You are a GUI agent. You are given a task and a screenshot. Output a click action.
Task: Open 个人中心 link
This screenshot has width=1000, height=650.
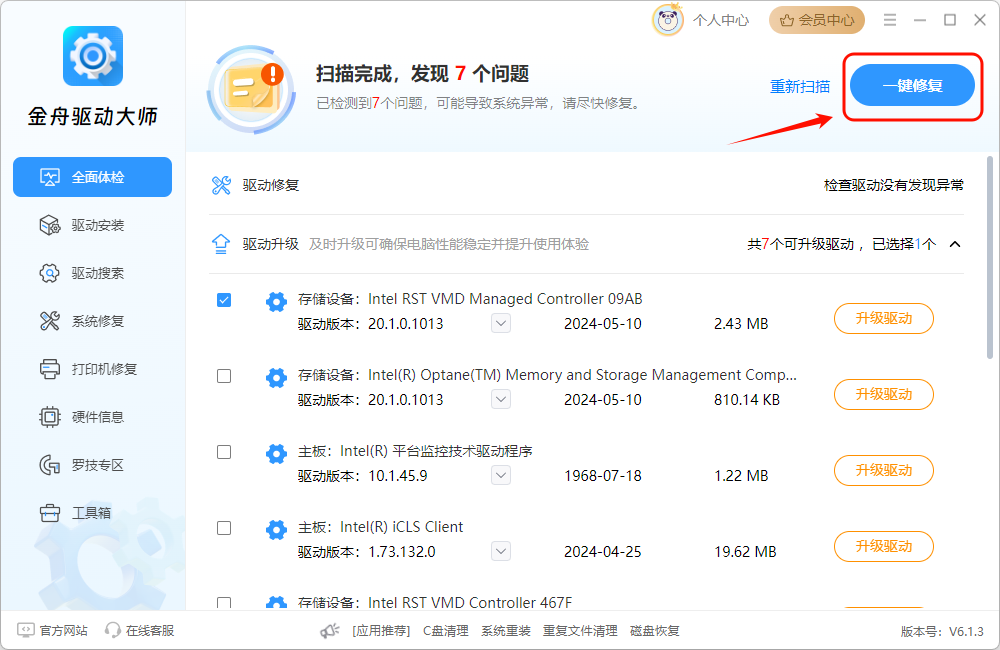point(721,20)
